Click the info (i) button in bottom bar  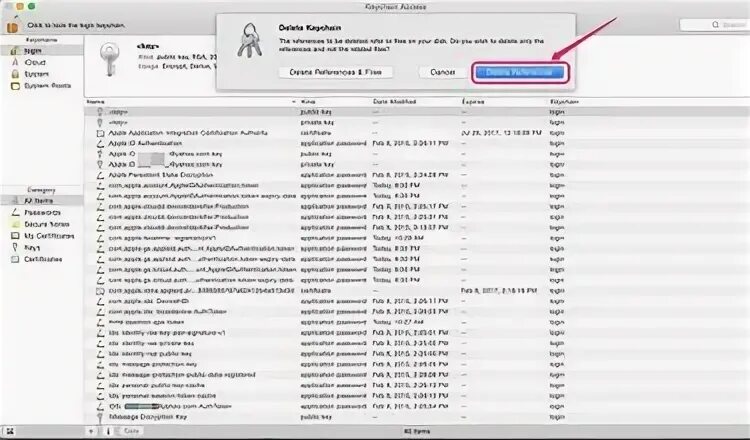[x=108, y=431]
